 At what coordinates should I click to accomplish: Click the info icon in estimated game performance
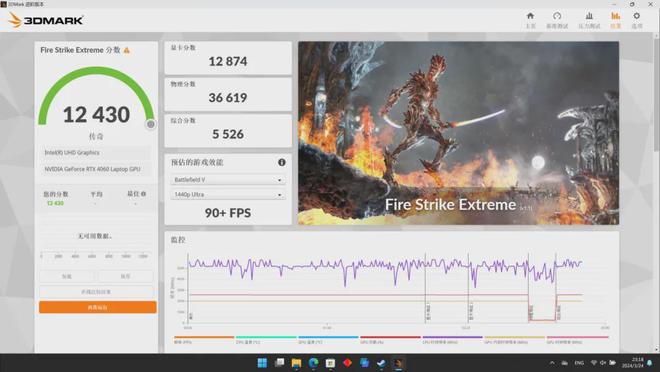pyautogui.click(x=282, y=162)
